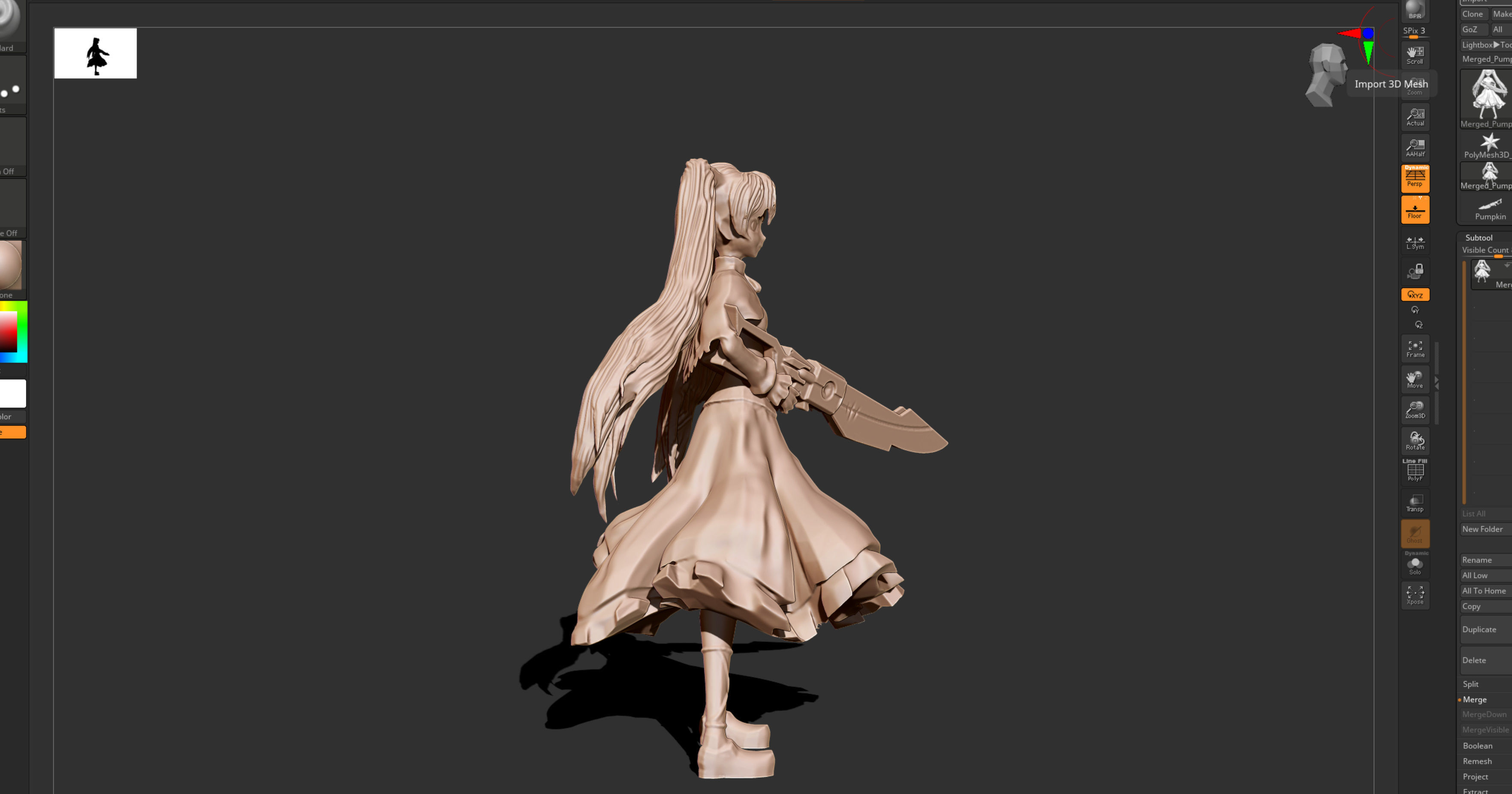Toggle the orange button below color swatch

tap(13, 432)
